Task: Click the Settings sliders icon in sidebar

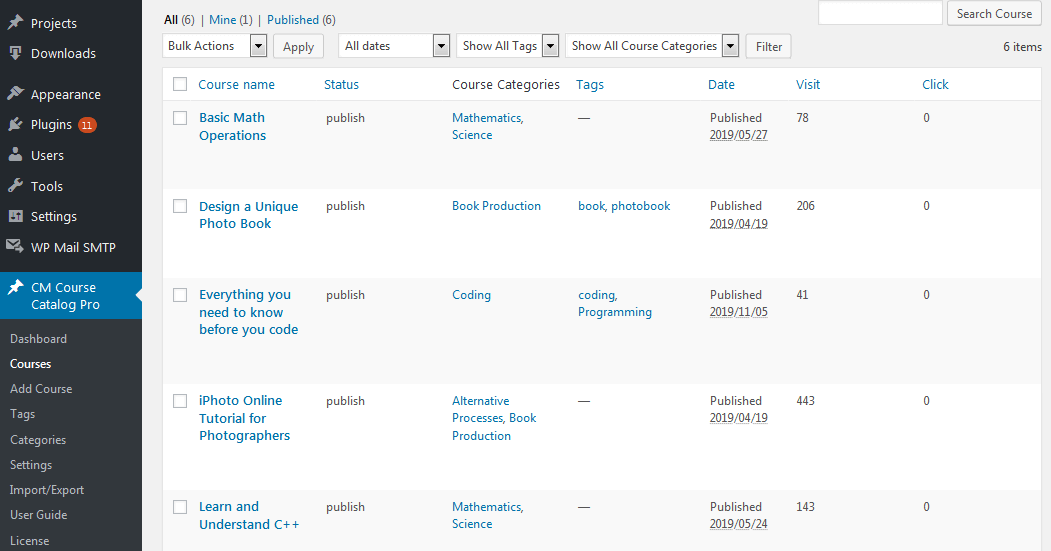Action: point(15,217)
